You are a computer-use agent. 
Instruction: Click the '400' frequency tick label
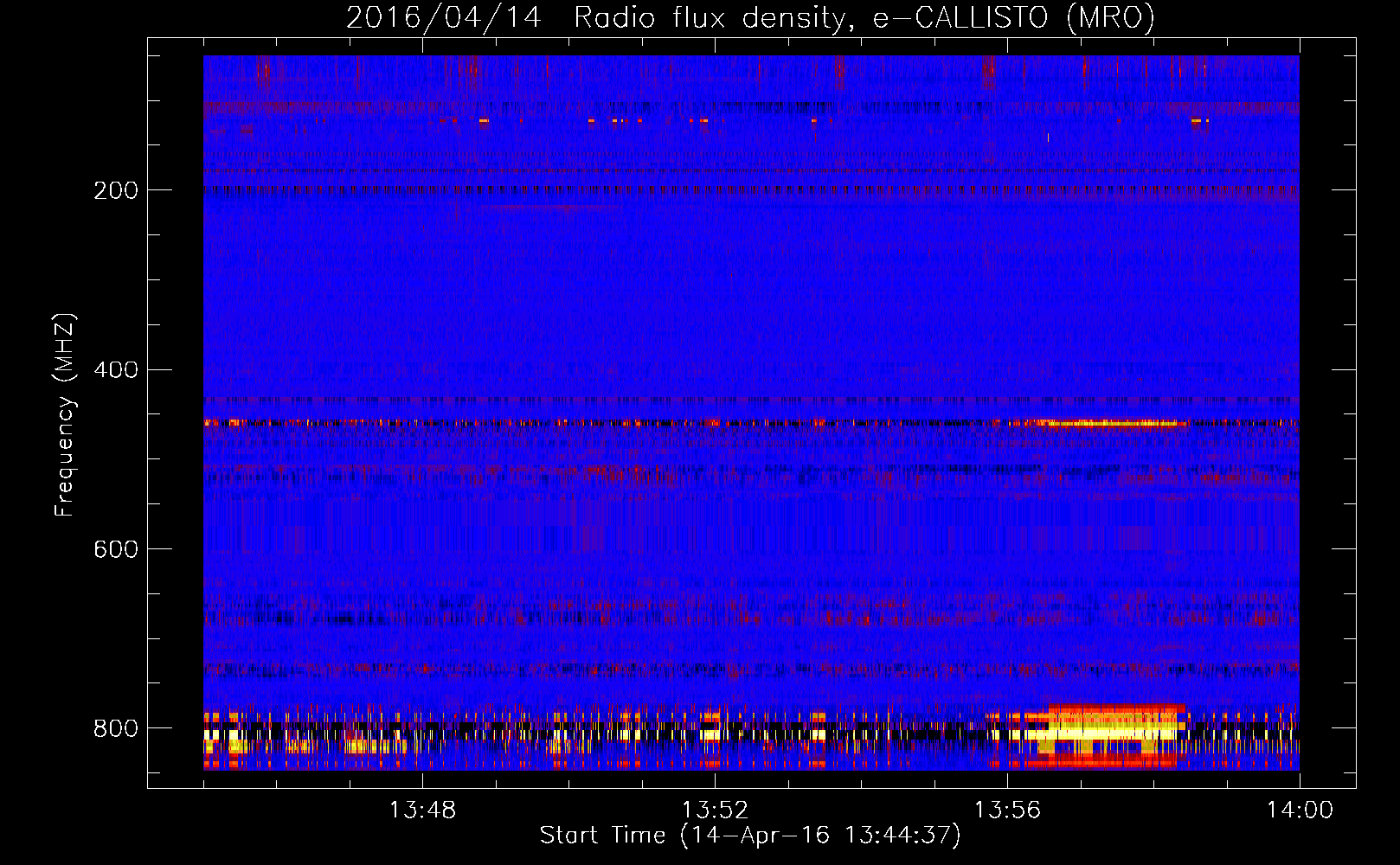(115, 370)
